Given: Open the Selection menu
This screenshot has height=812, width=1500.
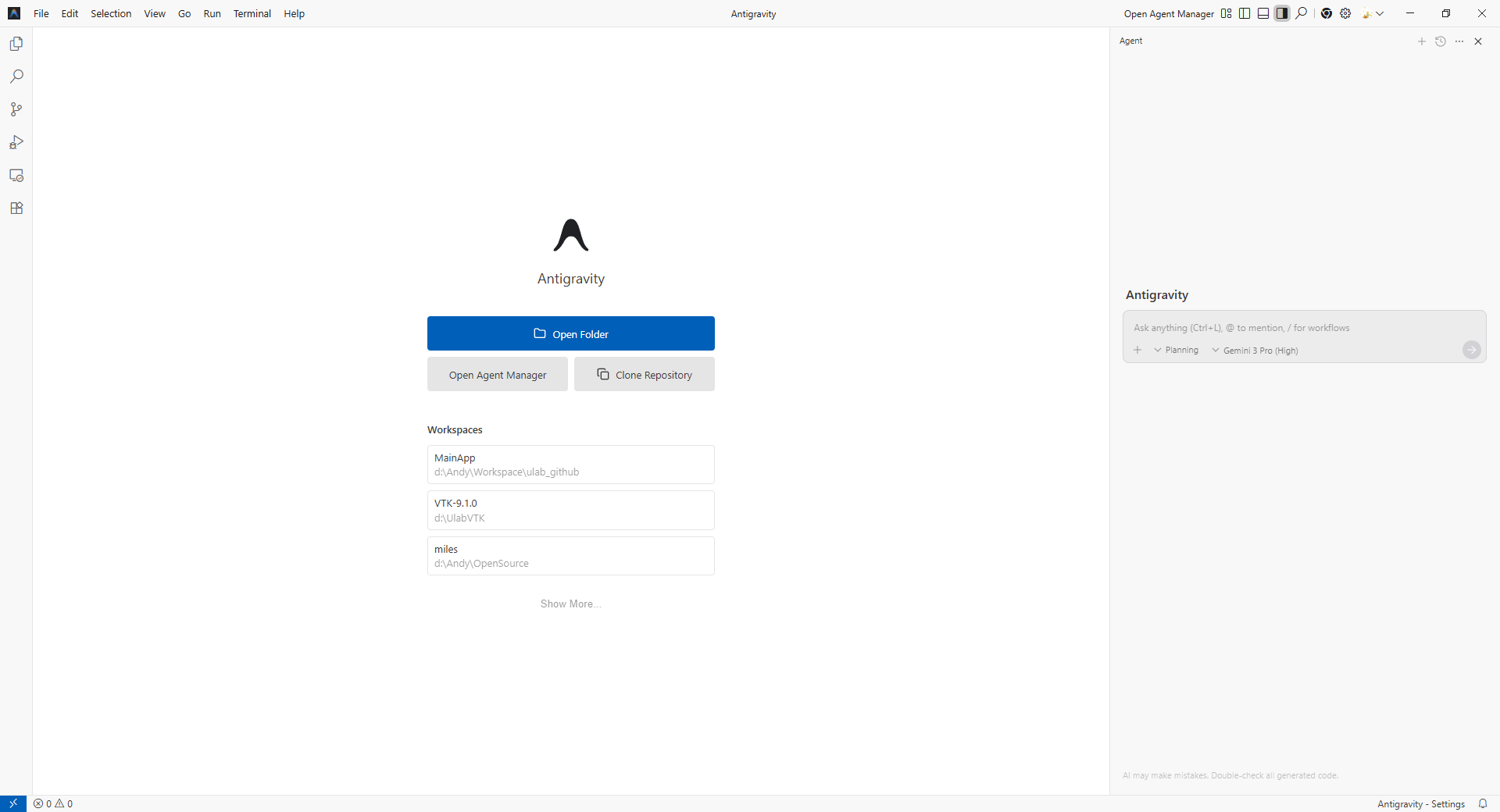Looking at the screenshot, I should (x=111, y=13).
